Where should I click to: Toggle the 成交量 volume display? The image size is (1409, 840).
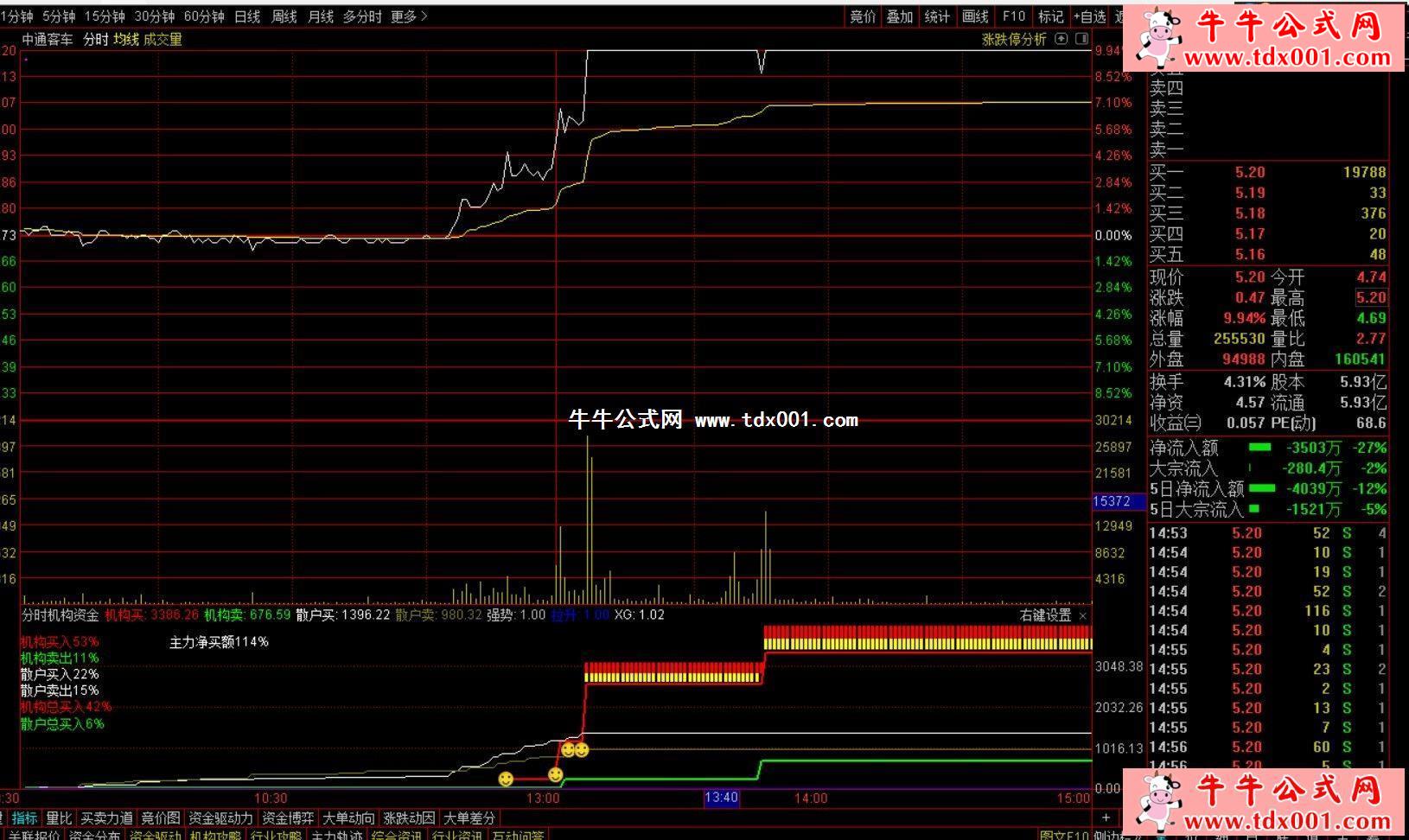click(x=163, y=40)
